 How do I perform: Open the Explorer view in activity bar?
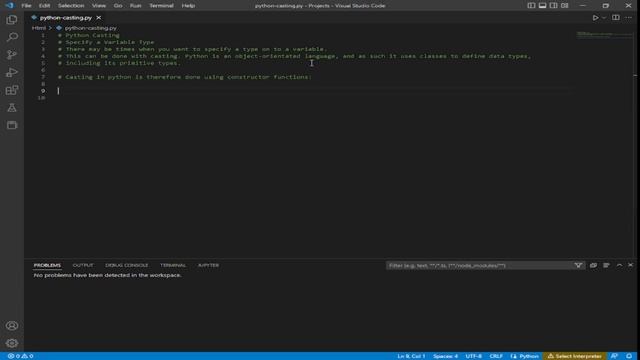[12, 20]
